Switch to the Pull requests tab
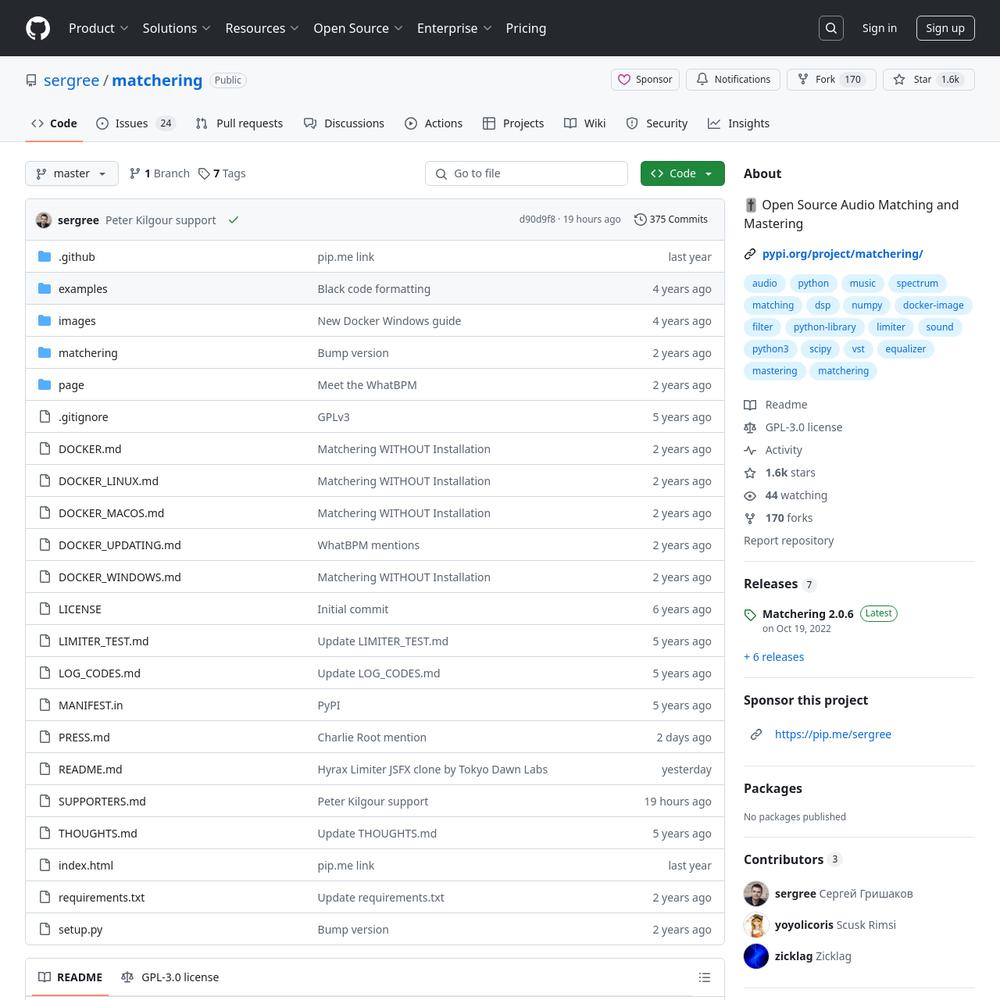The image size is (1000, 1000). point(239,123)
